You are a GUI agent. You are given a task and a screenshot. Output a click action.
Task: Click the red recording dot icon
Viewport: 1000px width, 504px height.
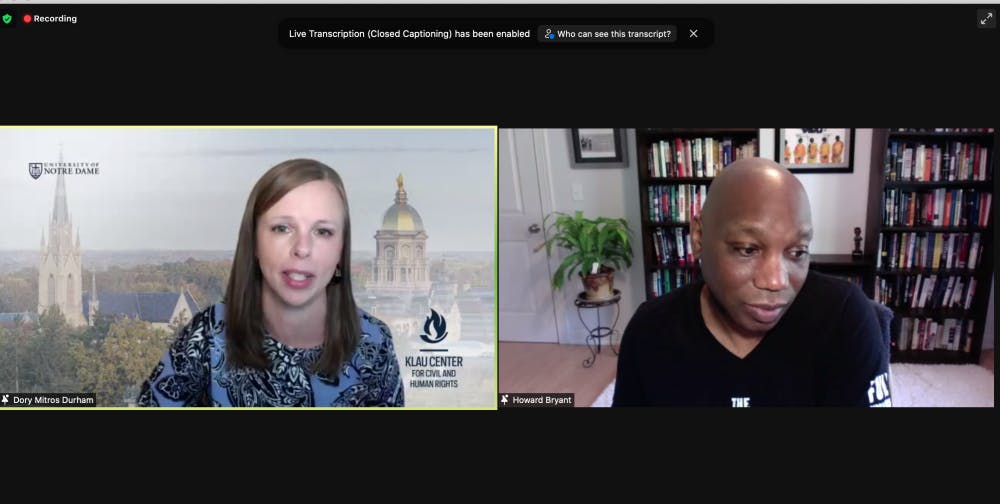pyautogui.click(x=27, y=18)
